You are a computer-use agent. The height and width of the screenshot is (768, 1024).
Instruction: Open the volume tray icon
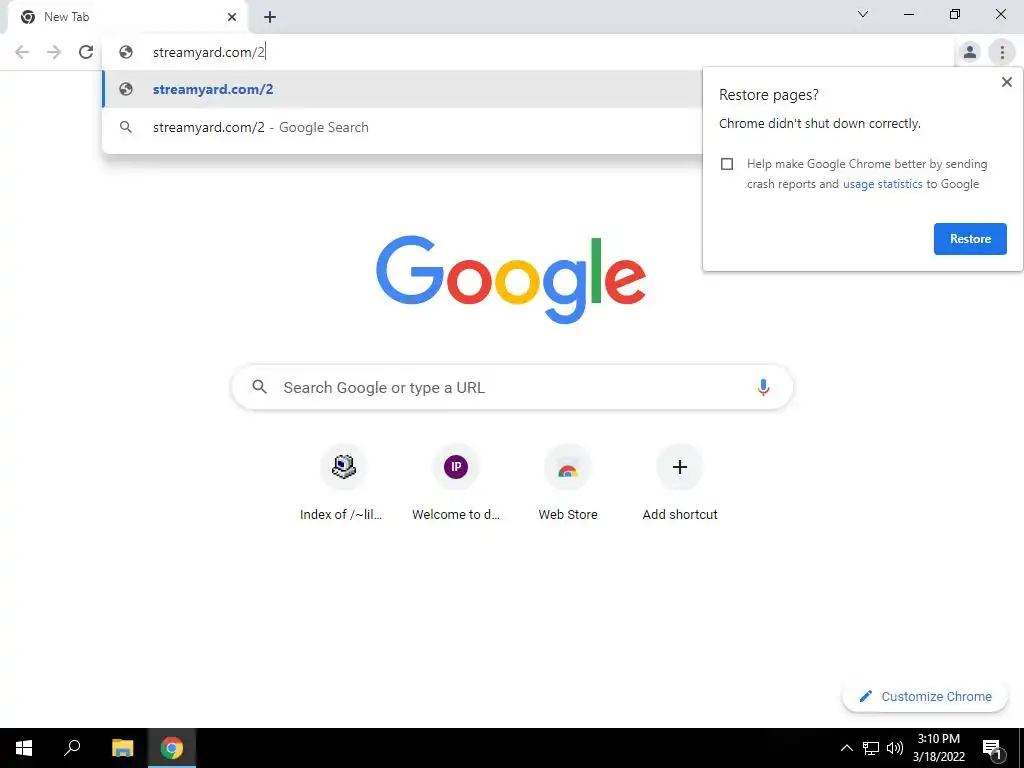click(895, 748)
